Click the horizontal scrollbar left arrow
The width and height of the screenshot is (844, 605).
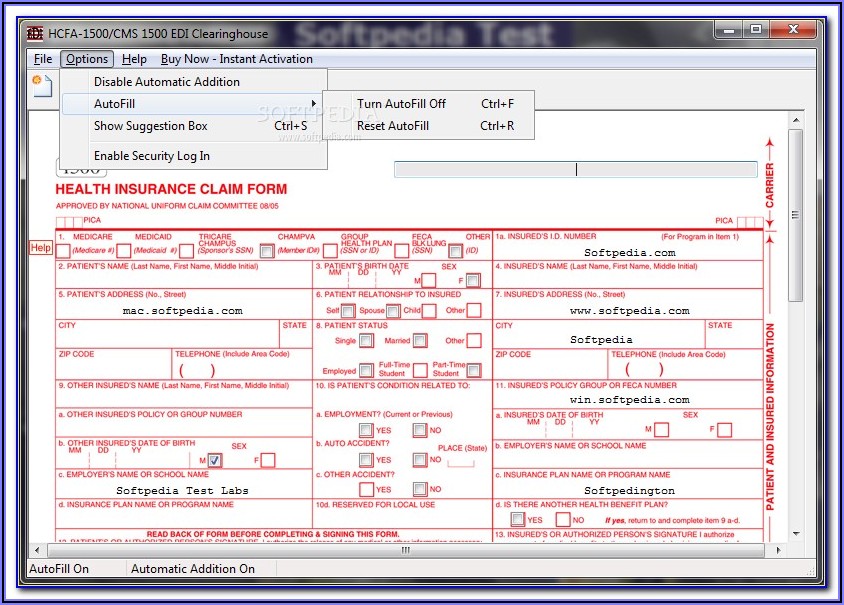[36, 550]
